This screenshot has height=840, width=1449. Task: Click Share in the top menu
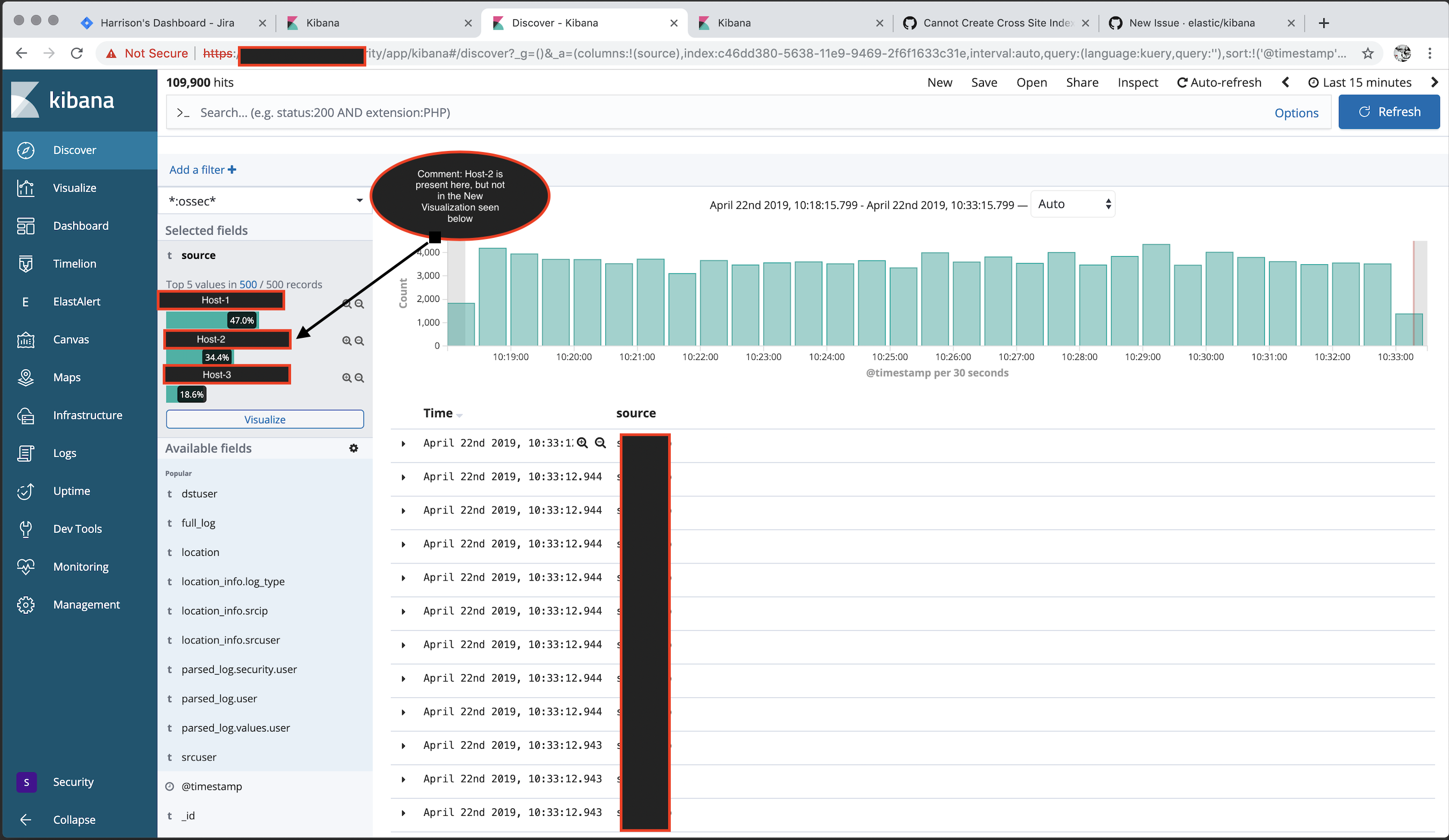[x=1082, y=82]
